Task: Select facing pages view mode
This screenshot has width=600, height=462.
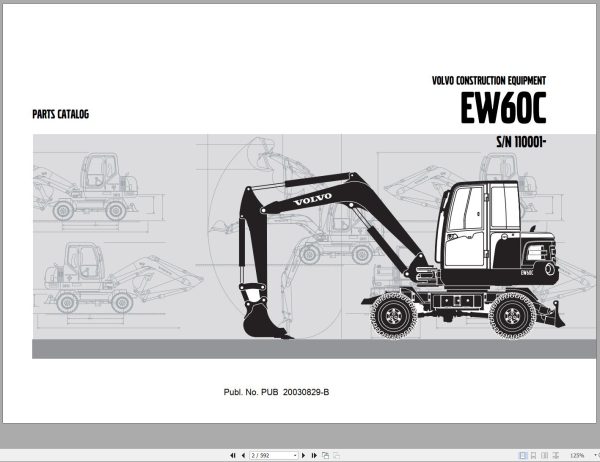Action: (545, 455)
